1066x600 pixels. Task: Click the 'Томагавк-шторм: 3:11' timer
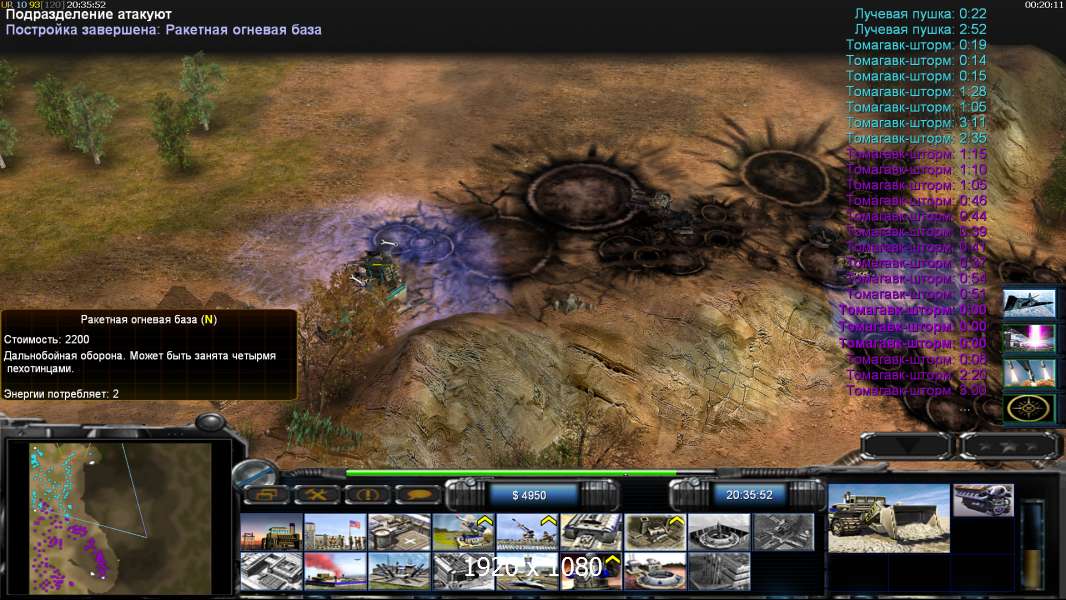(916, 122)
